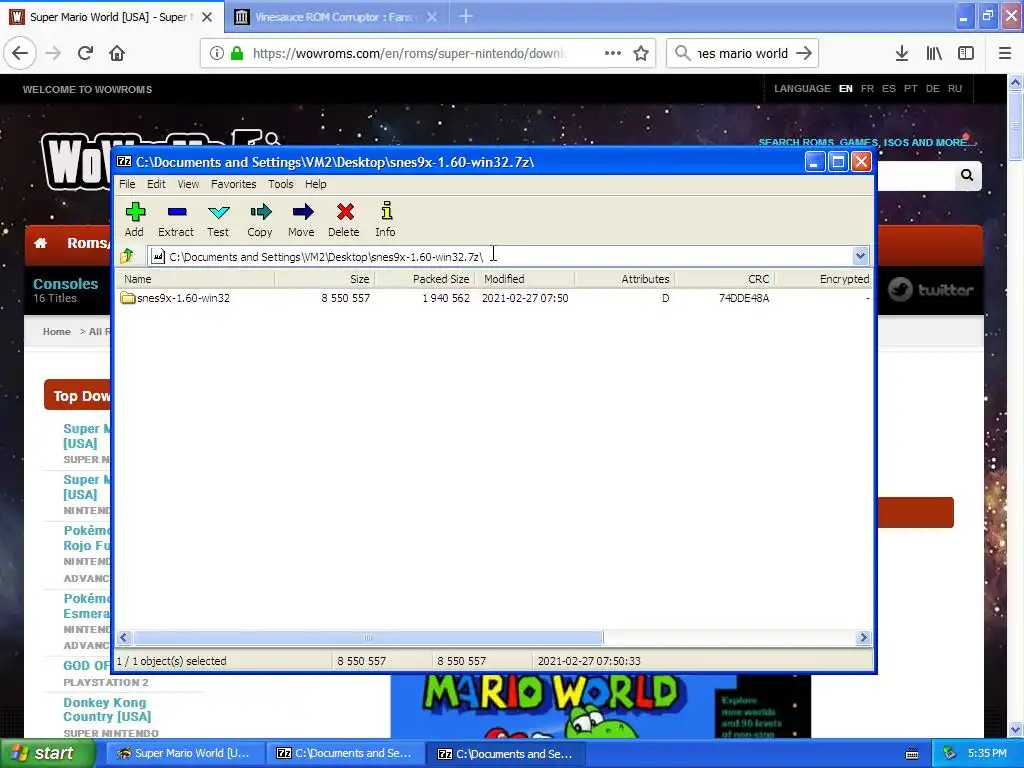Switch site language to DE
This screenshot has width=1024, height=768.
(x=933, y=89)
